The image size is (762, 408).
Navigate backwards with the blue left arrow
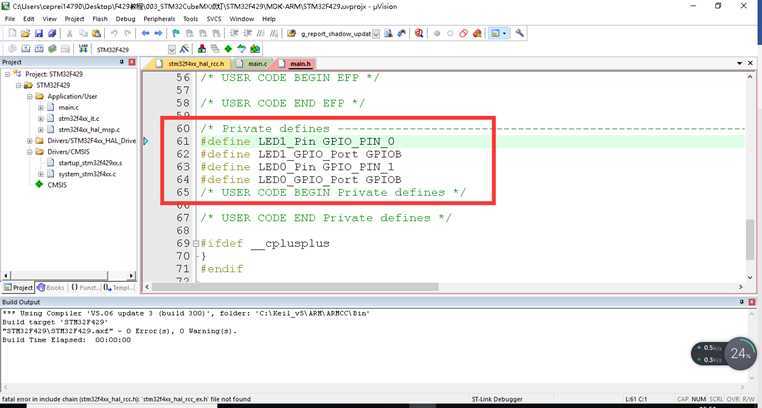point(145,34)
